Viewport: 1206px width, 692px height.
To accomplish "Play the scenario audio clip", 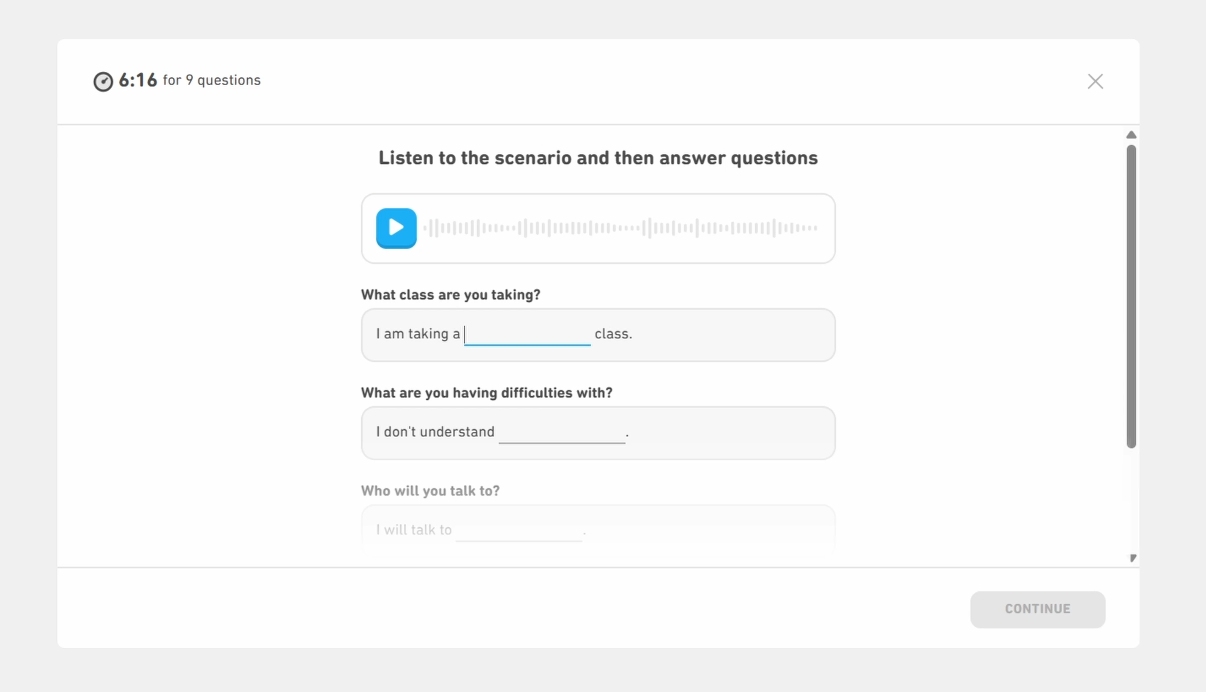I will point(396,228).
